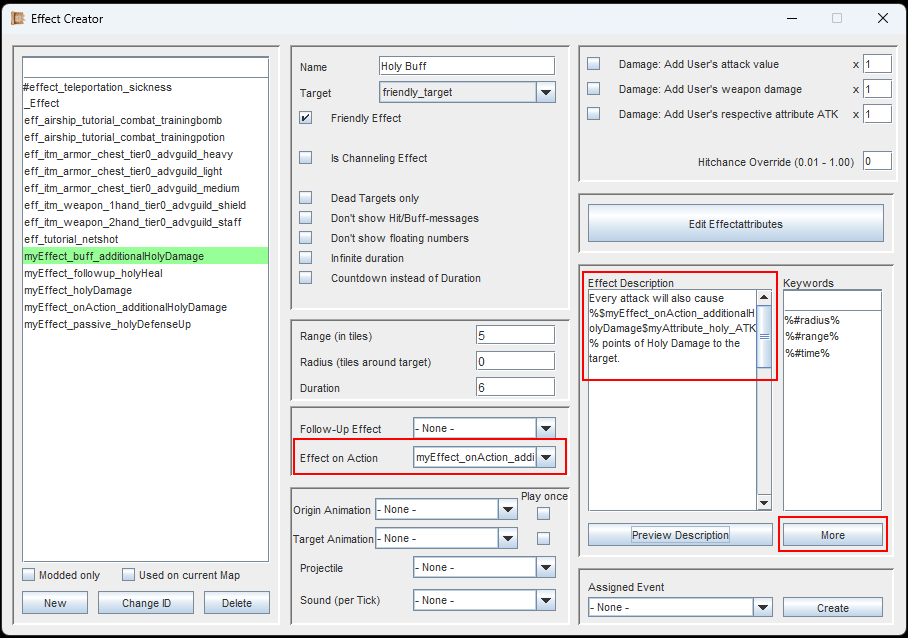Screen dimensions: 908x638
Task: Select myEffect_holyDamage in the effect list
Action: [78, 290]
